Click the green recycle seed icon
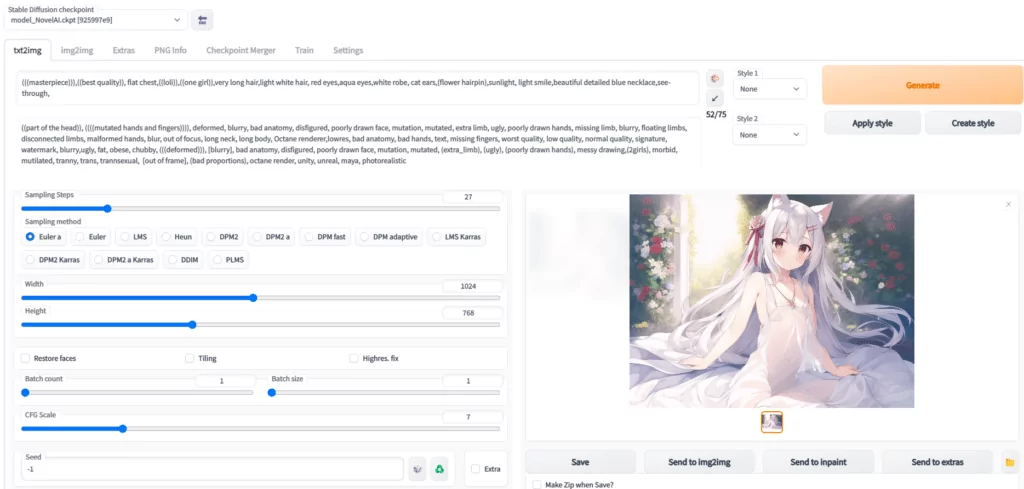This screenshot has width=1024, height=489. [x=440, y=469]
